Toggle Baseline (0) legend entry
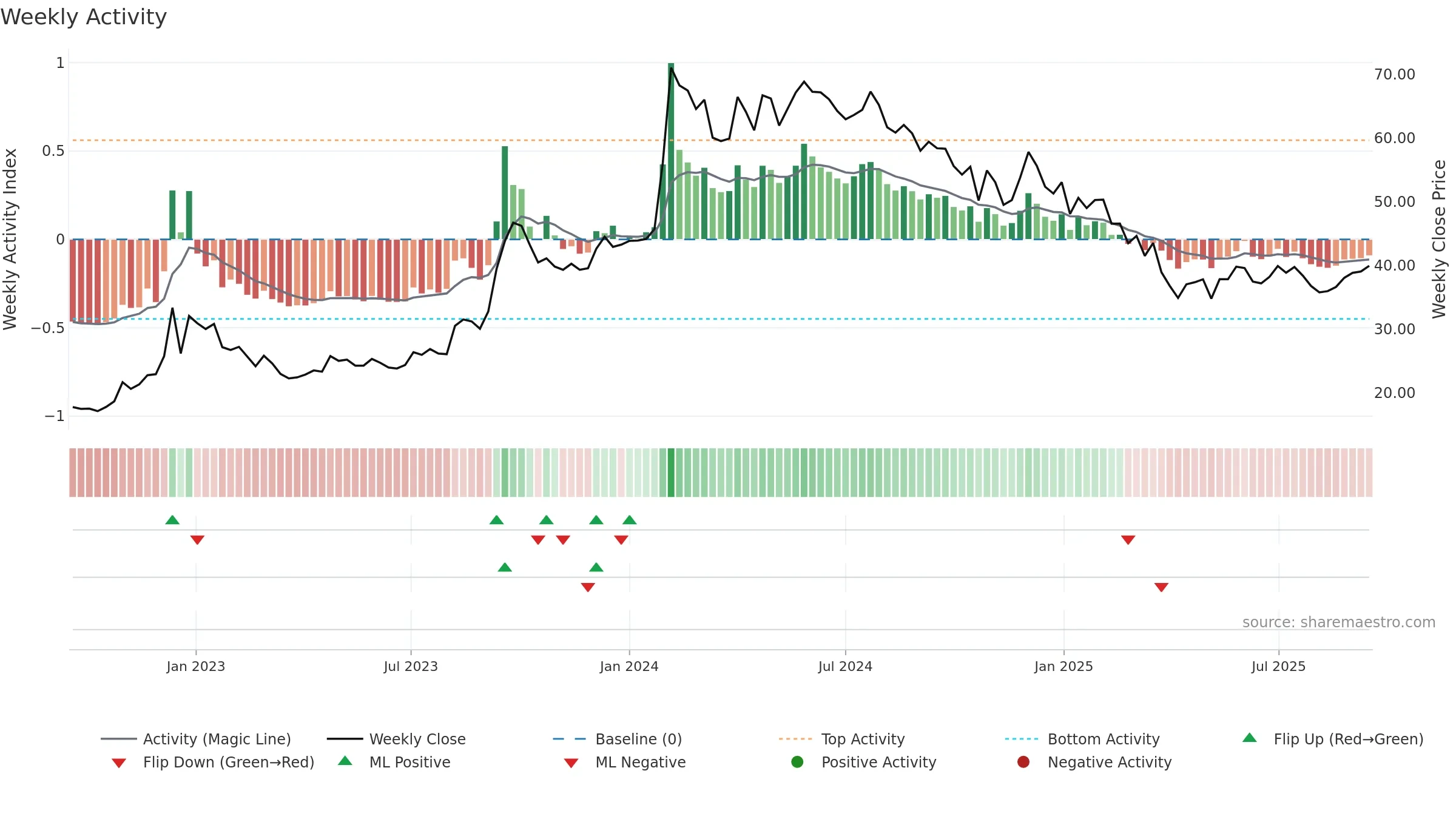The width and height of the screenshot is (1456, 819). tap(618, 739)
